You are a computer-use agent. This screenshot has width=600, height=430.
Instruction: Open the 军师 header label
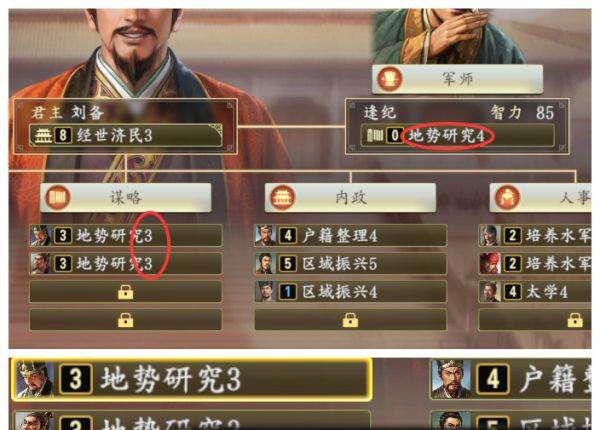pyautogui.click(x=457, y=79)
